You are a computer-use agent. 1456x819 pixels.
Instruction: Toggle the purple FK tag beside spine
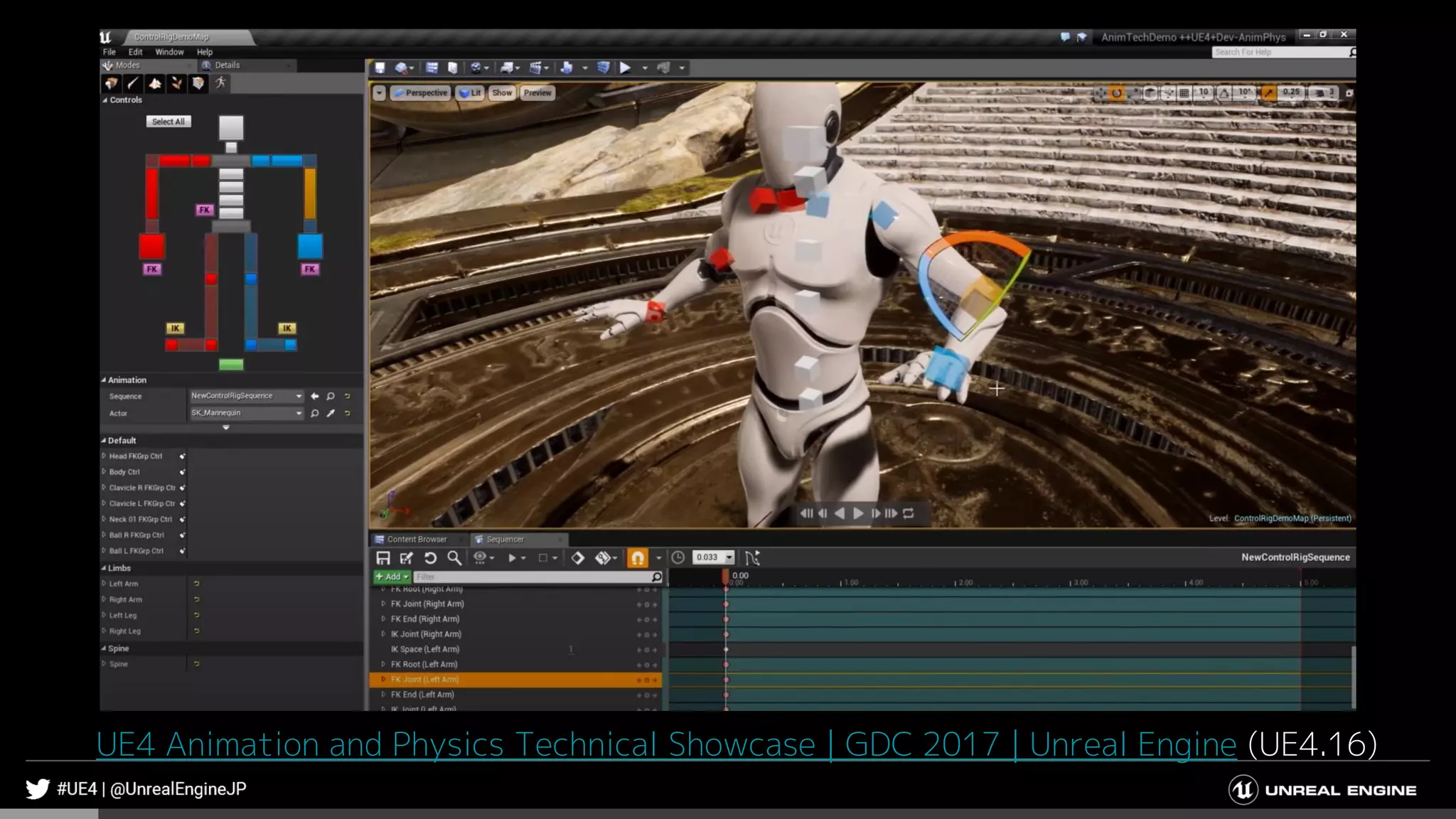coord(205,210)
